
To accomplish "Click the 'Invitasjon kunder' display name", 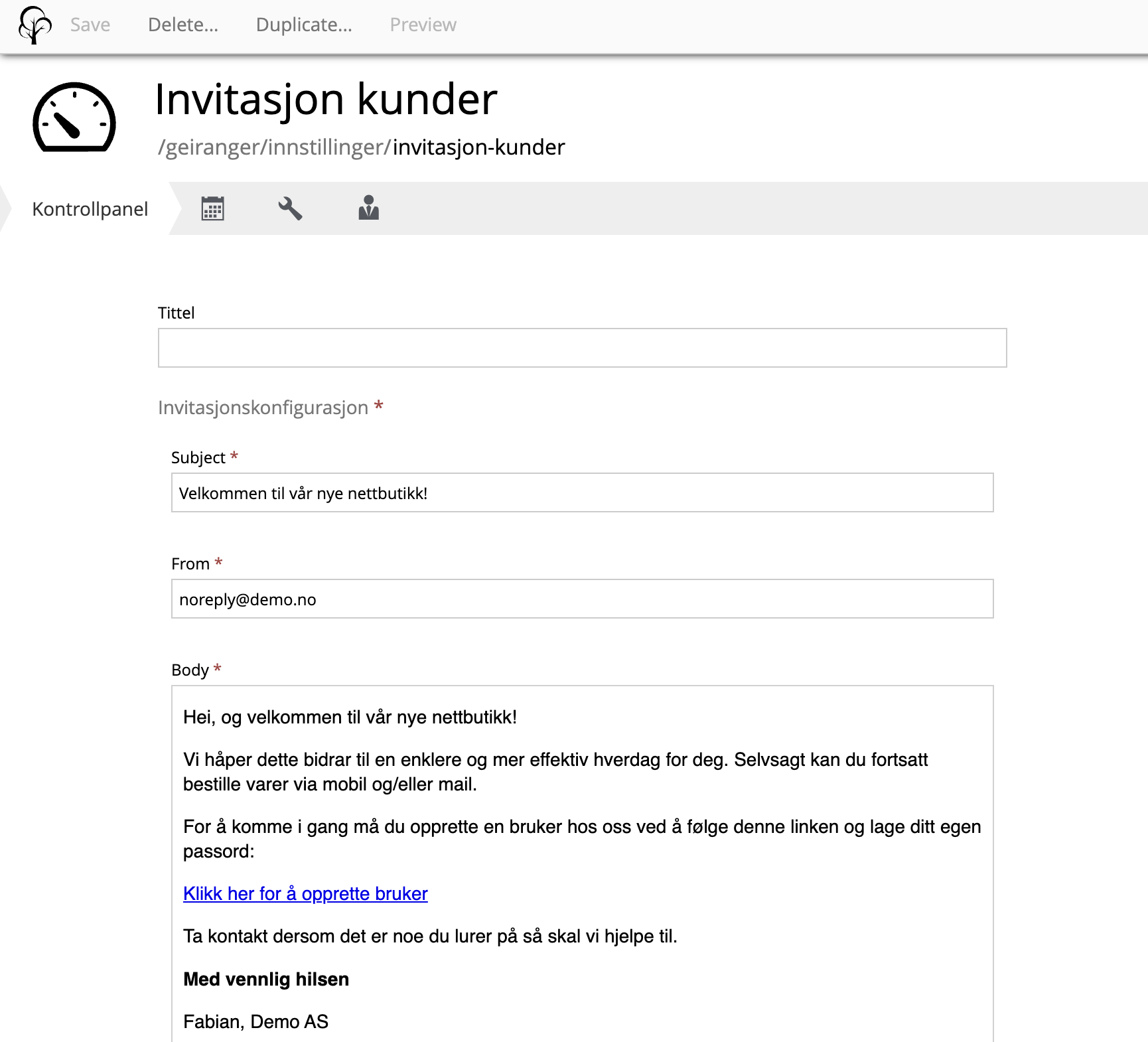I will click(x=326, y=100).
